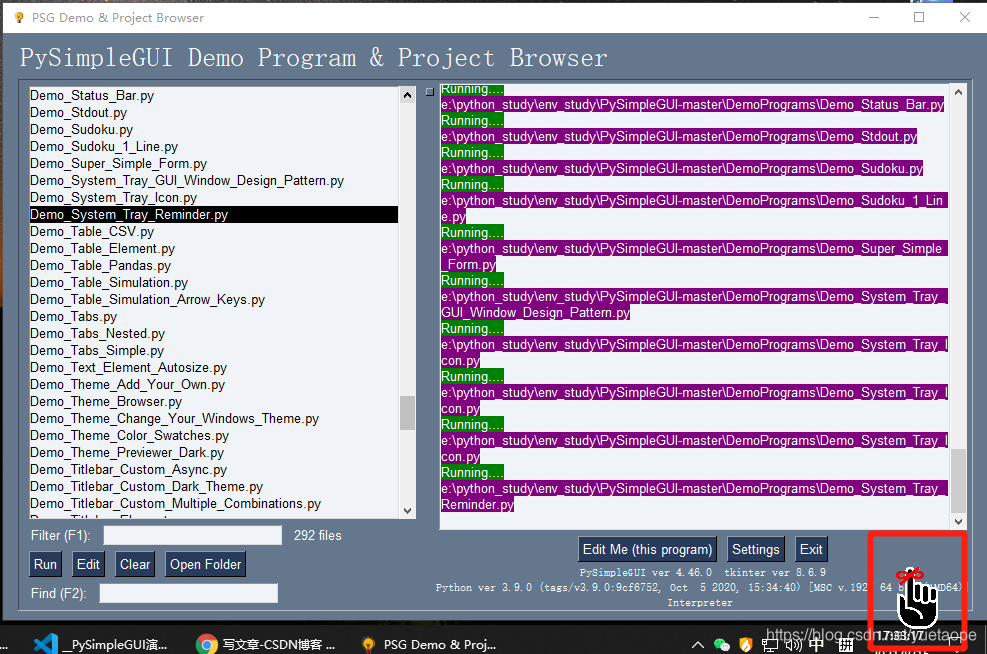The height and width of the screenshot is (654, 987).
Task: Click the lightbulb icon in title bar
Action: [19, 18]
